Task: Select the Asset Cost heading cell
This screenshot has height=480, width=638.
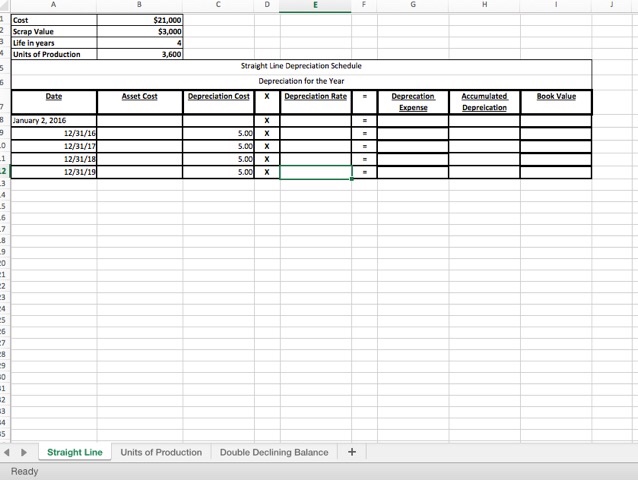Action: [x=140, y=102]
